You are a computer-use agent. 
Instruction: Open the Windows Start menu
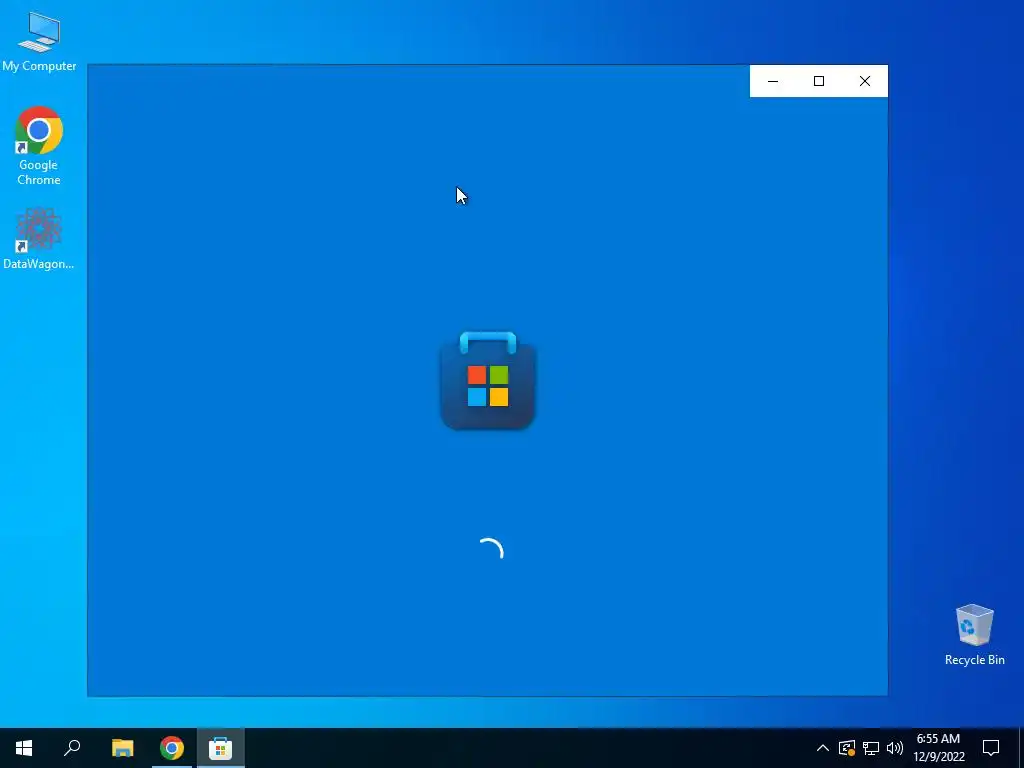click(x=24, y=748)
